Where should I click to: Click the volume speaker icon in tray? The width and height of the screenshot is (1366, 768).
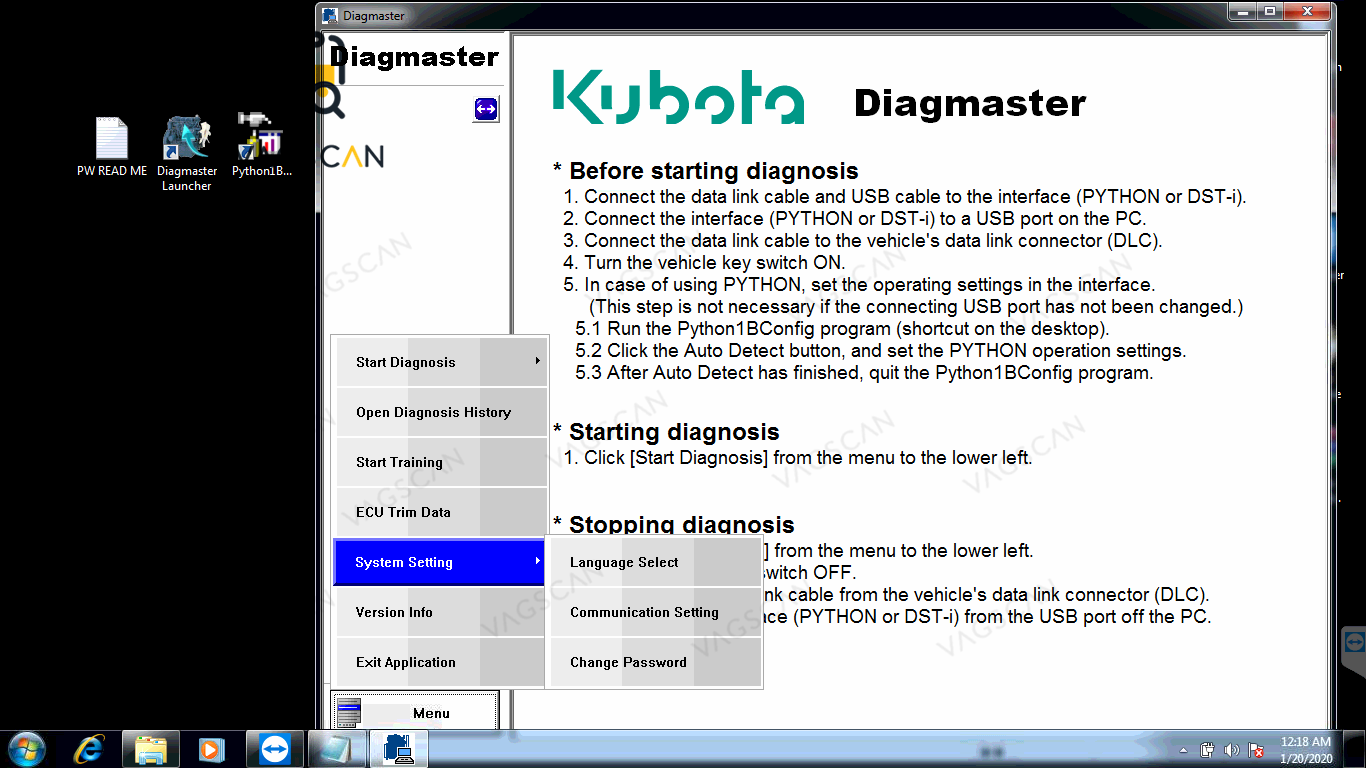[1231, 750]
